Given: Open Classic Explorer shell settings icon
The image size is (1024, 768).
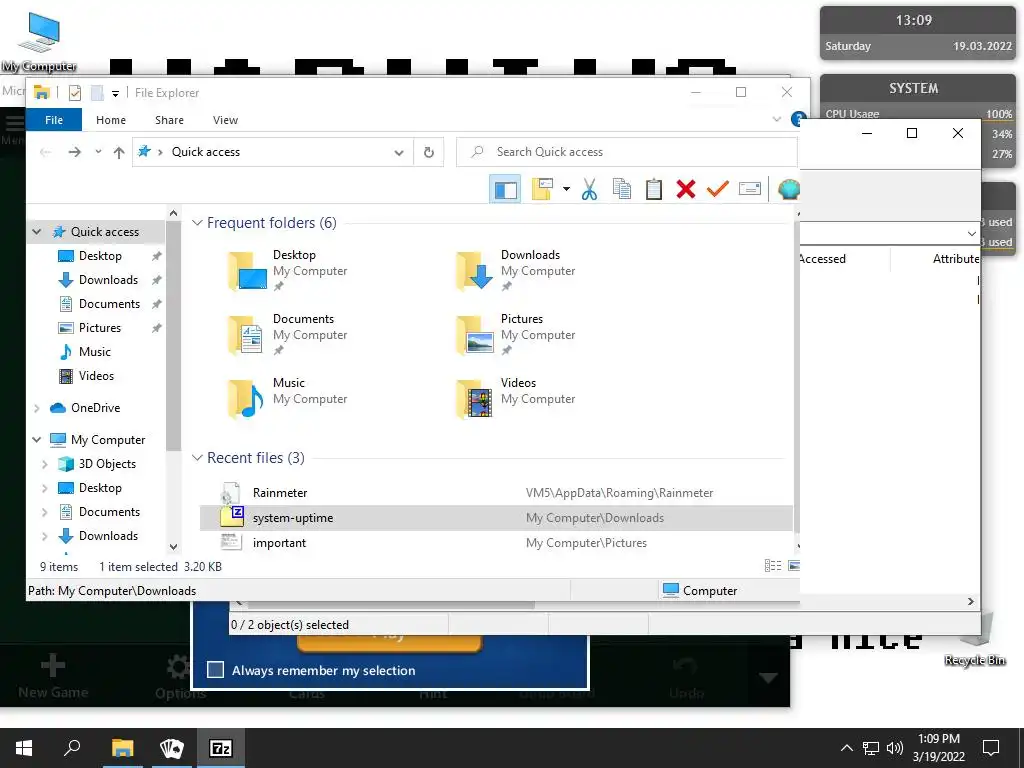Looking at the screenshot, I should point(789,189).
